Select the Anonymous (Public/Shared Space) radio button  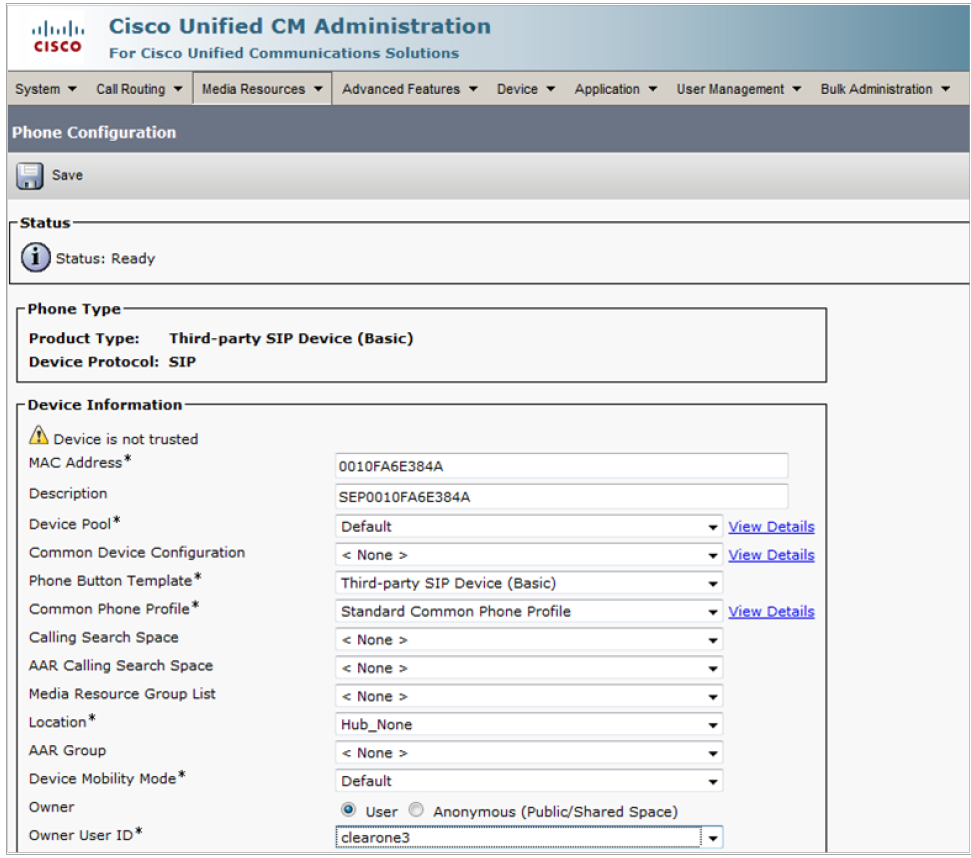tap(416, 810)
